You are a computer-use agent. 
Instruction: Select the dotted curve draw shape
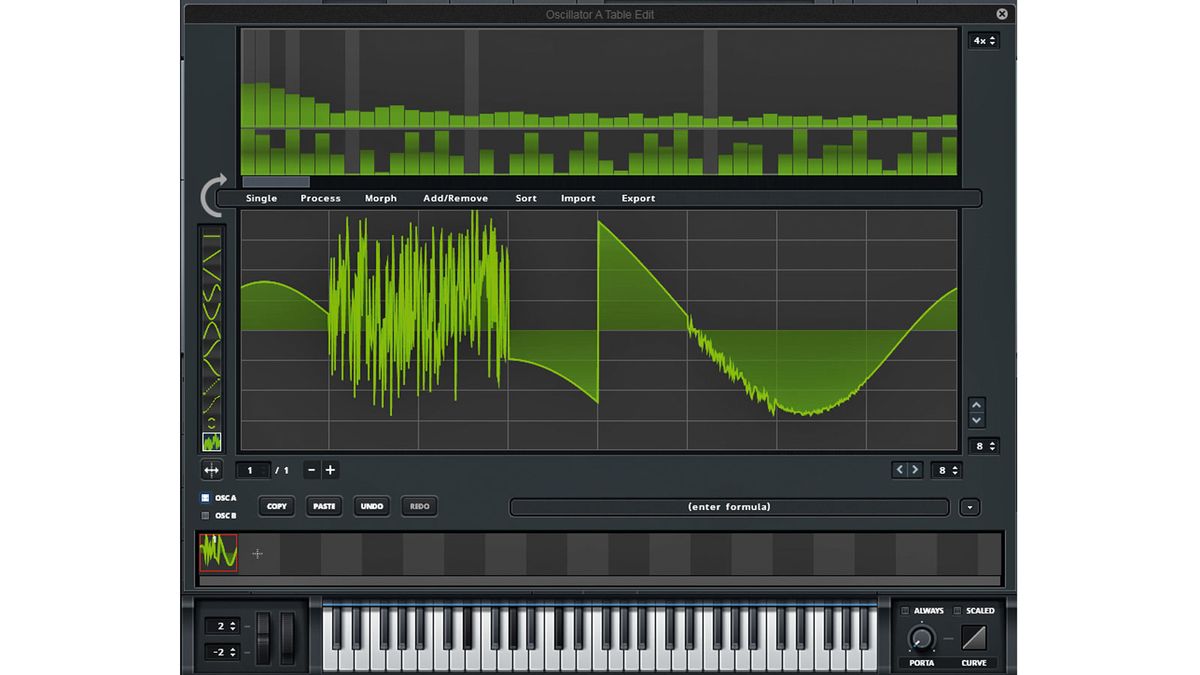click(212, 404)
